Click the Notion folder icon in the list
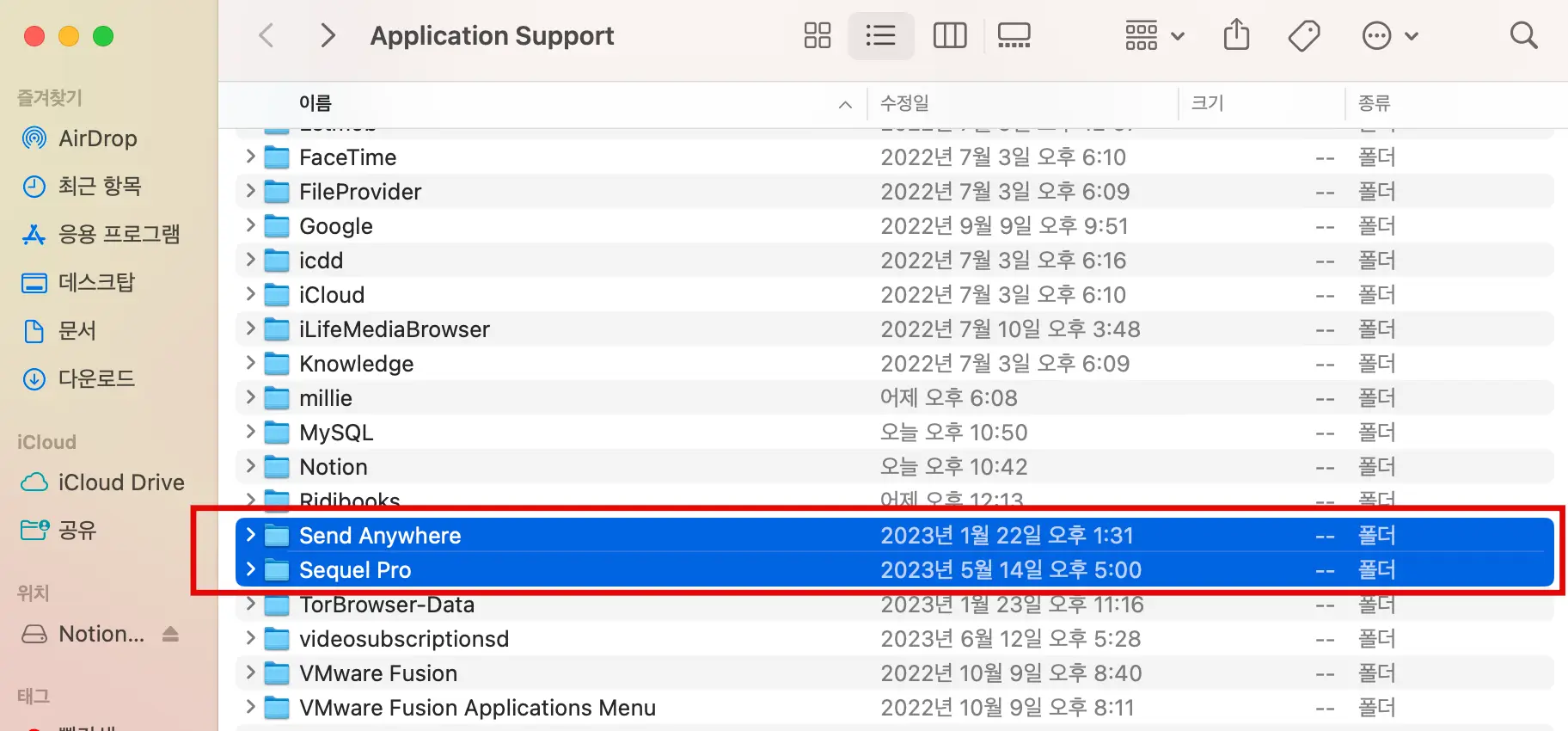 [277, 467]
